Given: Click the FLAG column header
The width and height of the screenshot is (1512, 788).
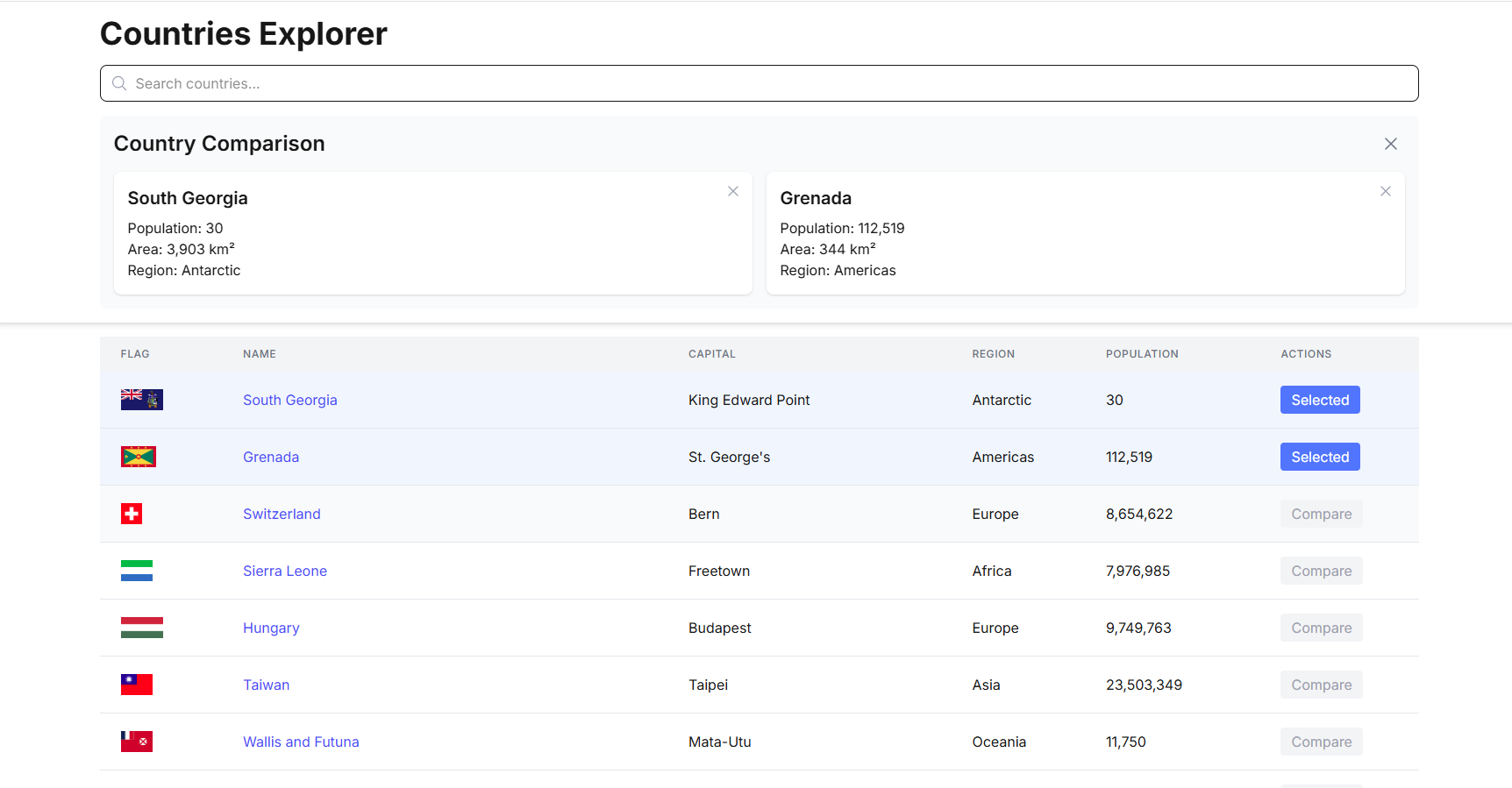Looking at the screenshot, I should (135, 354).
